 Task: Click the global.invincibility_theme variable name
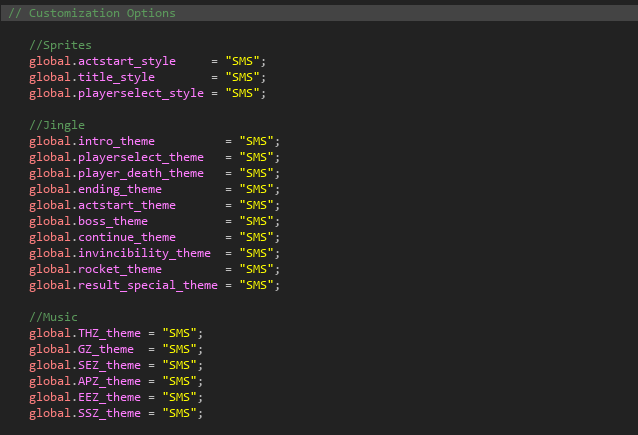coord(120,254)
